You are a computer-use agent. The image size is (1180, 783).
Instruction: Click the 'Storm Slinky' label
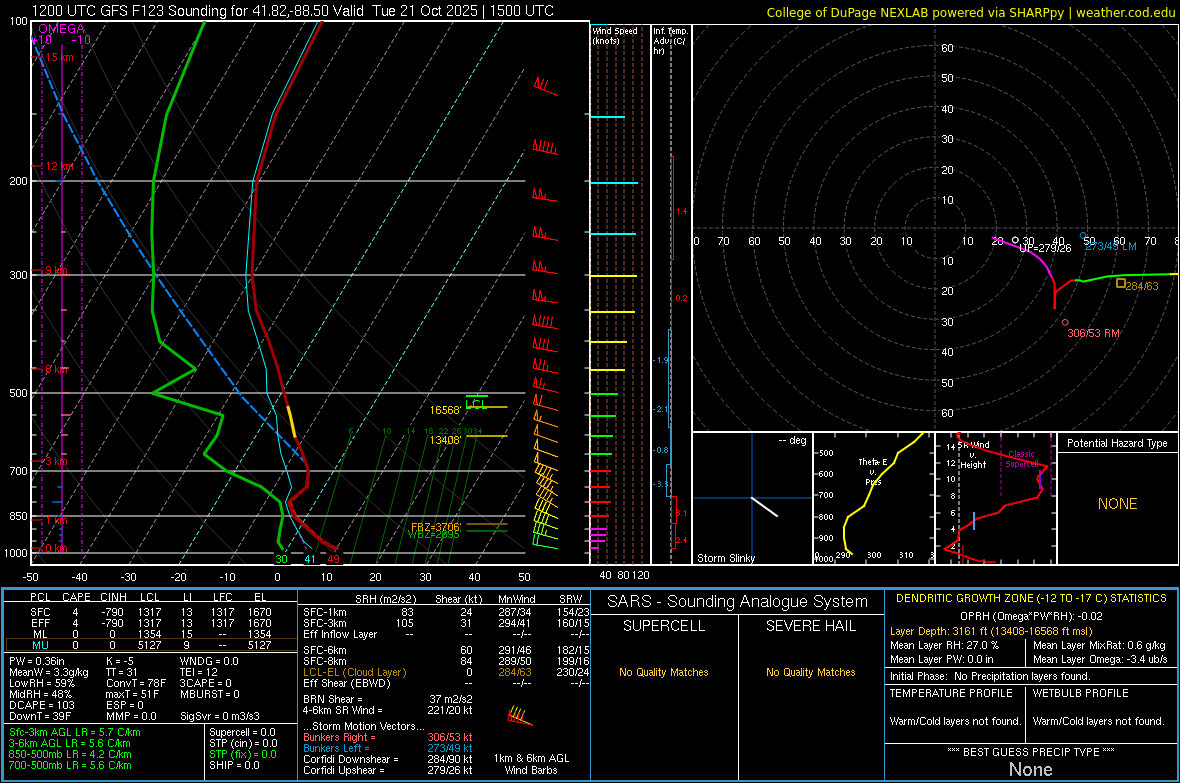(x=725, y=558)
